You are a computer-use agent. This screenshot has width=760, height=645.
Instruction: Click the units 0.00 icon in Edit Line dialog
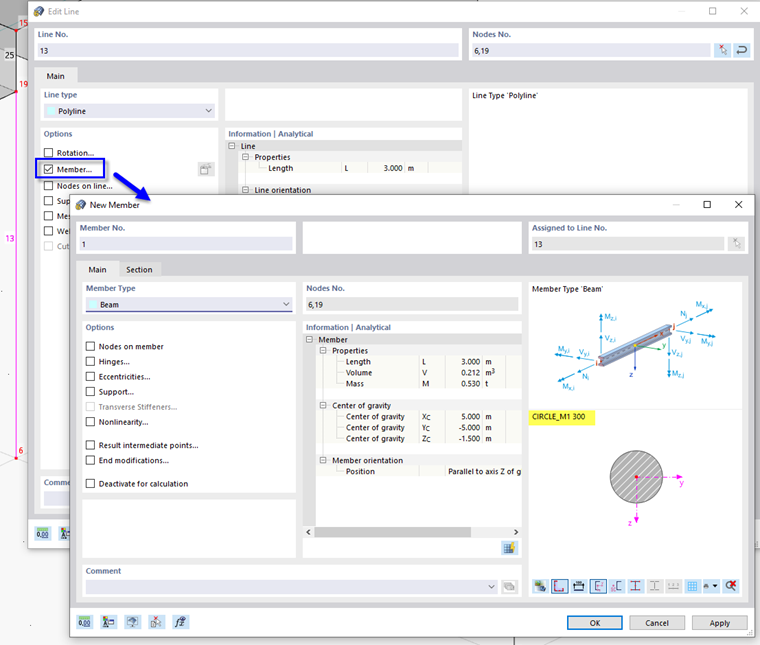(x=43, y=534)
